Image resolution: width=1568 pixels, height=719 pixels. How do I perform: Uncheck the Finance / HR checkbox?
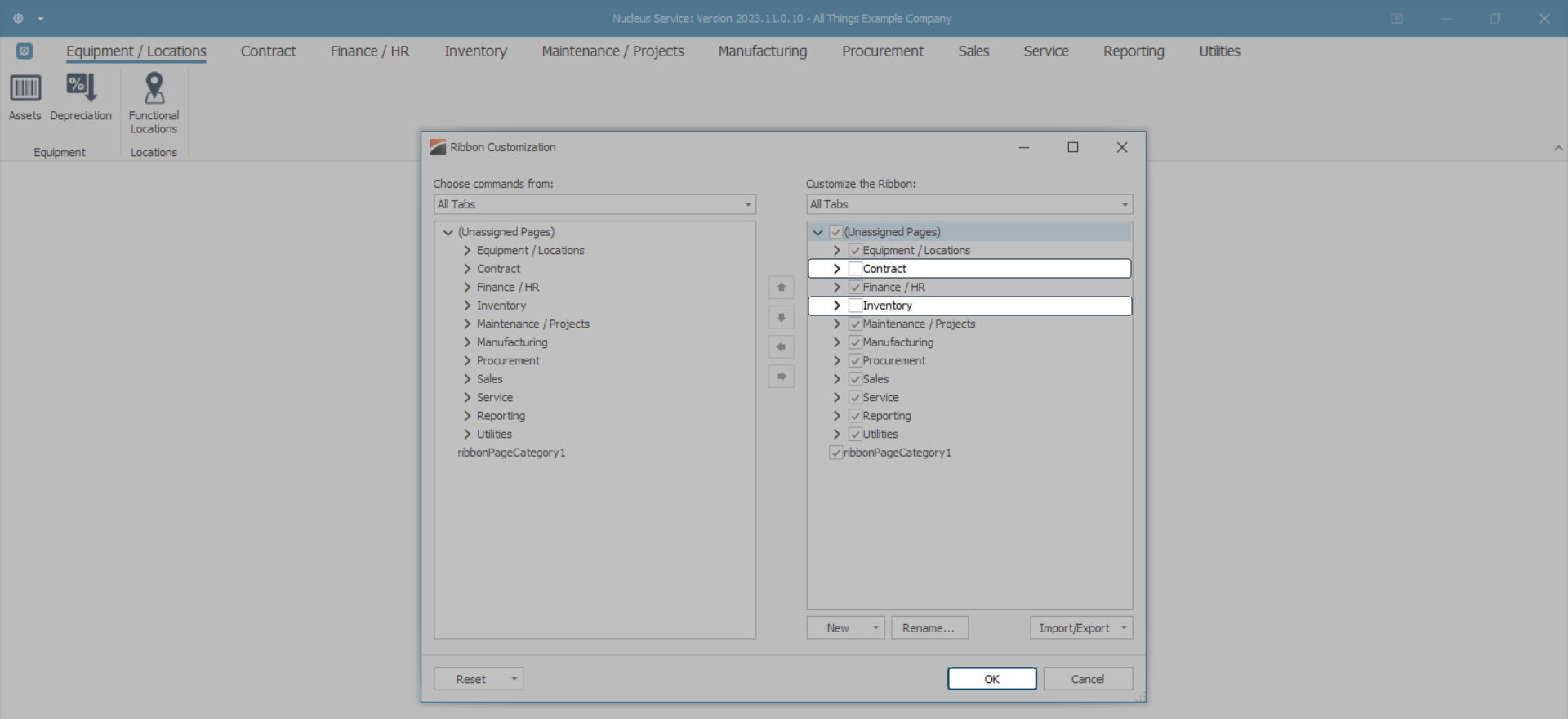coord(855,288)
